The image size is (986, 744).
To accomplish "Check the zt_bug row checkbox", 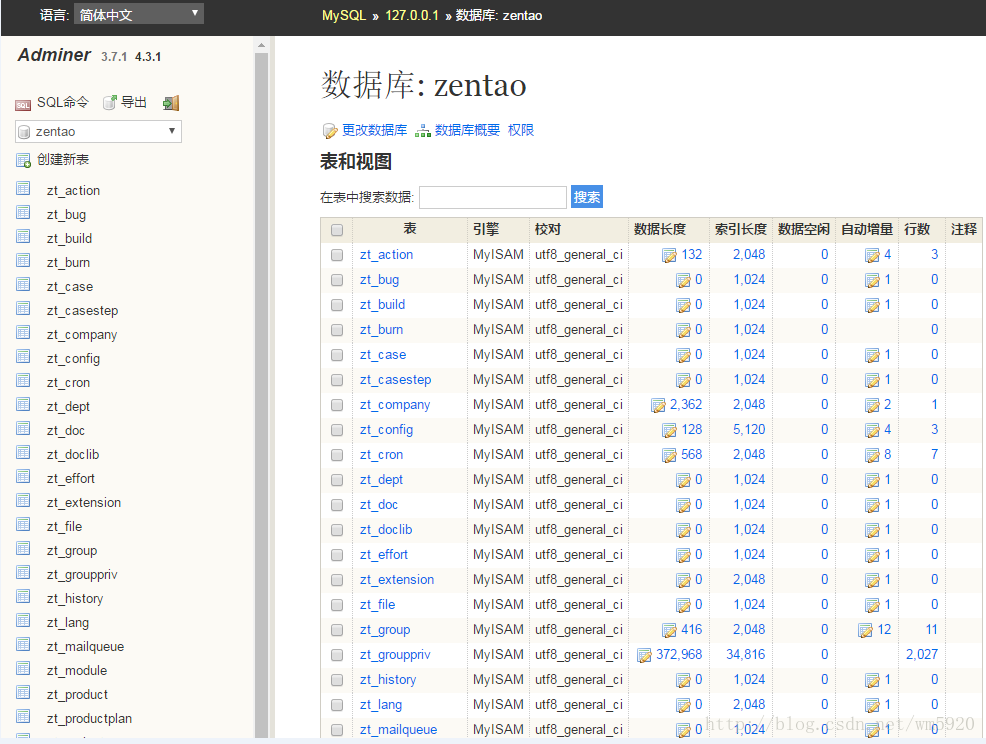I will [337, 280].
